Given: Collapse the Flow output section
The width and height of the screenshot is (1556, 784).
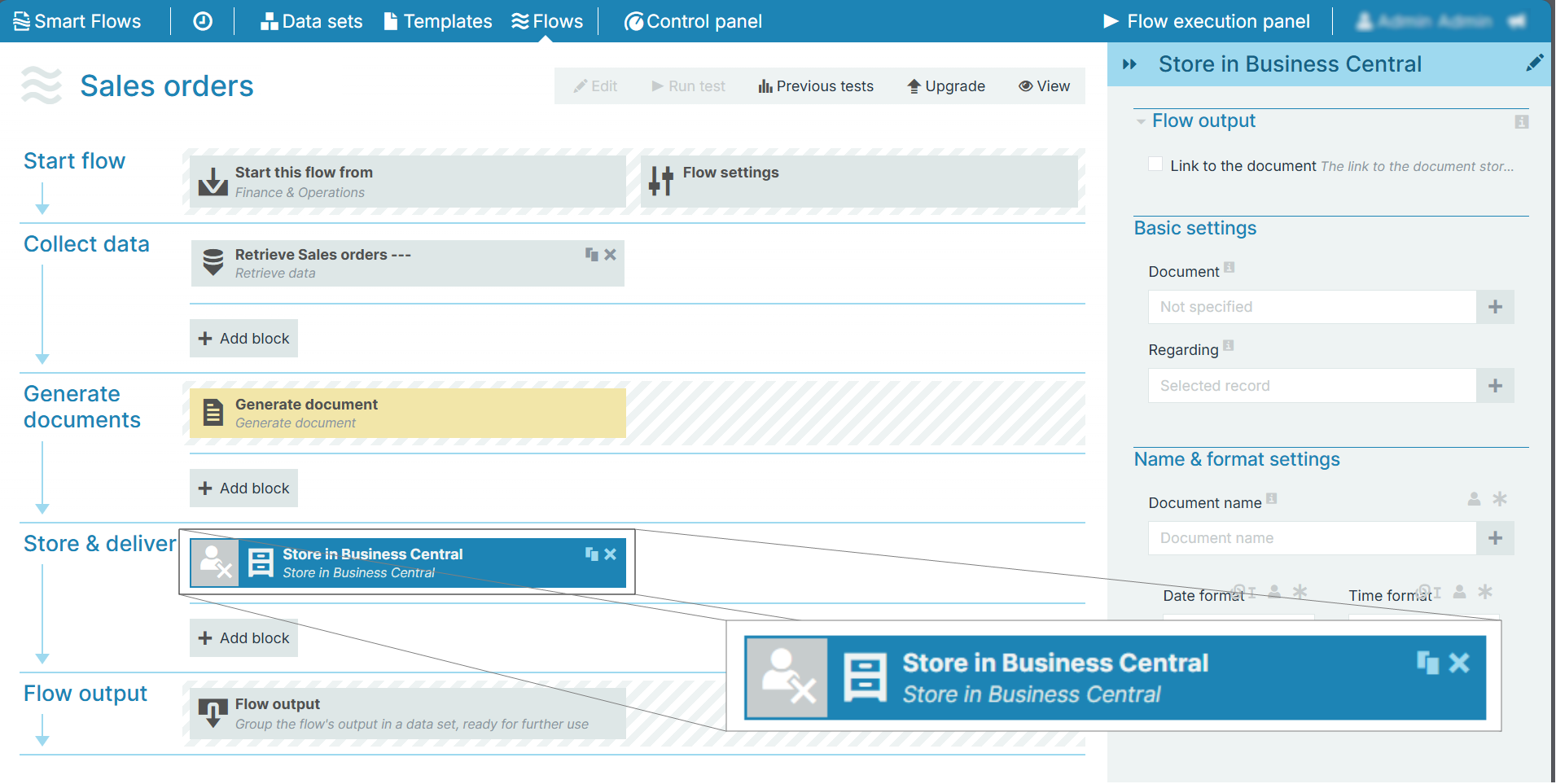Looking at the screenshot, I should coord(1141,122).
